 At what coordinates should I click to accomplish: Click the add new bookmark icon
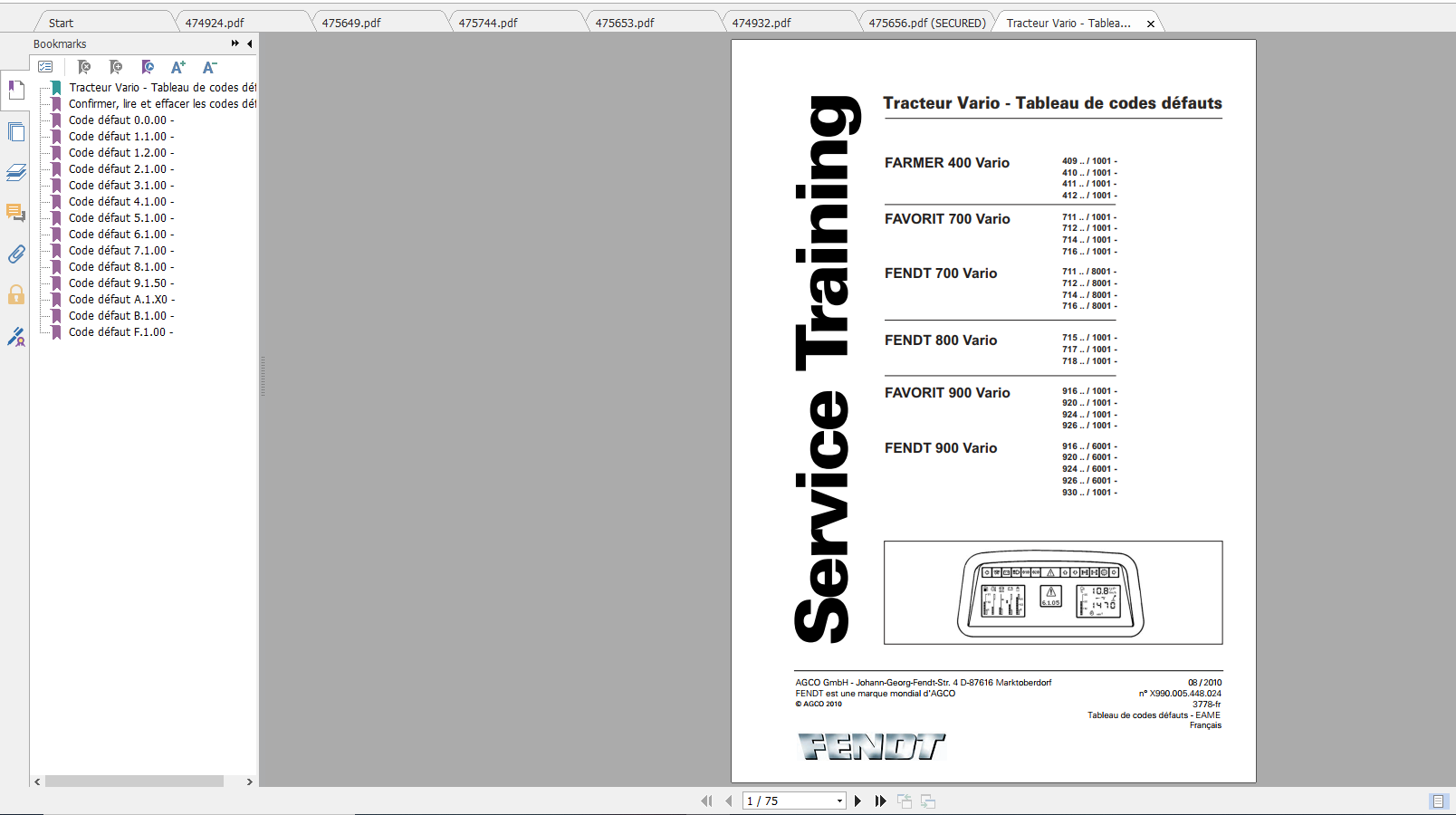coord(116,67)
